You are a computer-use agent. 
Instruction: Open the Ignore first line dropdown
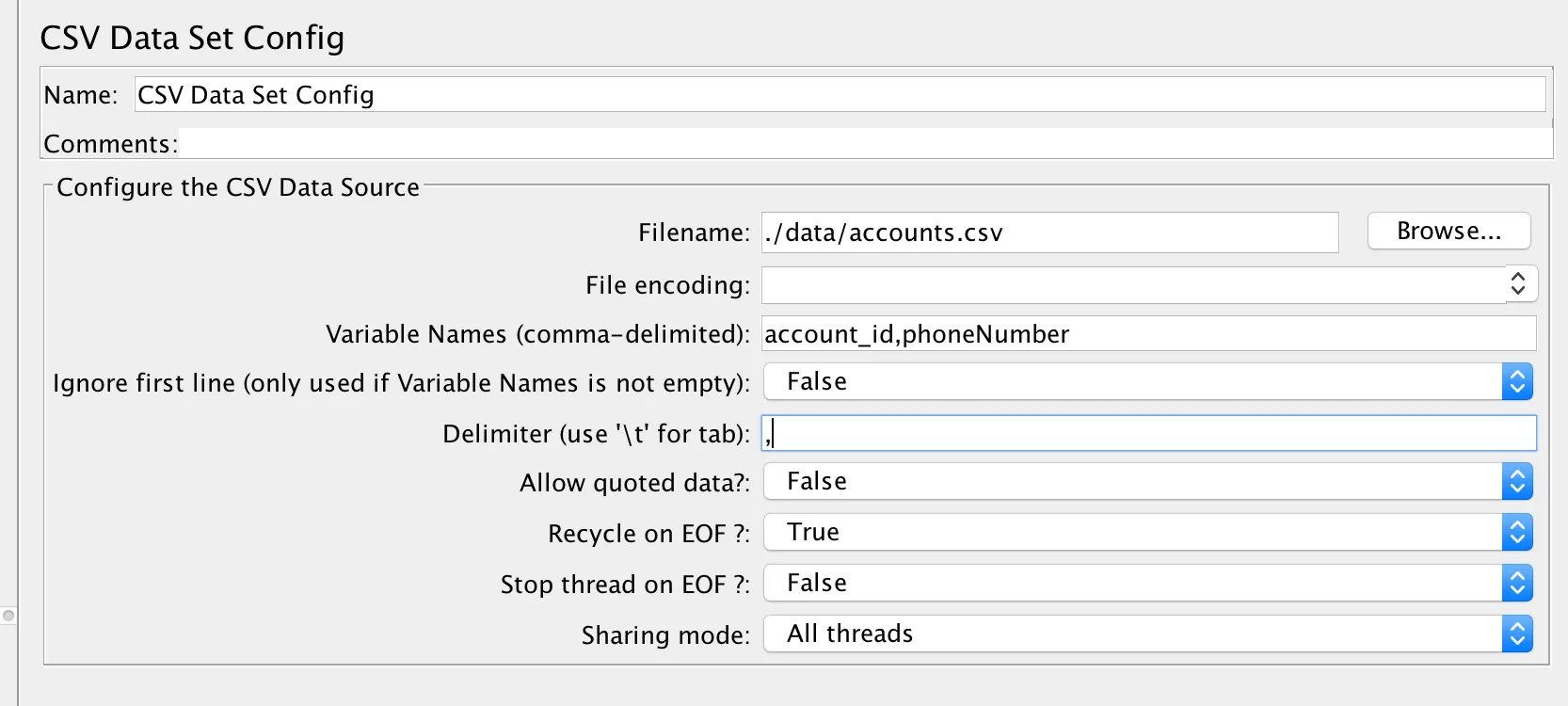[1147, 381]
